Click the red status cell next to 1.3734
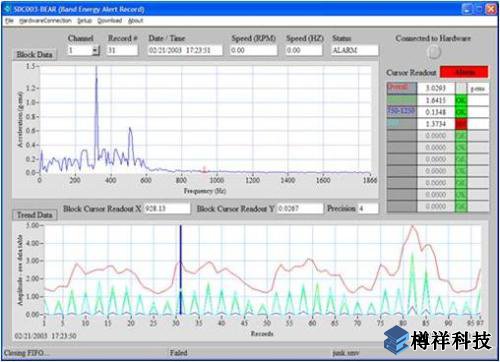This screenshot has height=362, width=500. coord(461,124)
